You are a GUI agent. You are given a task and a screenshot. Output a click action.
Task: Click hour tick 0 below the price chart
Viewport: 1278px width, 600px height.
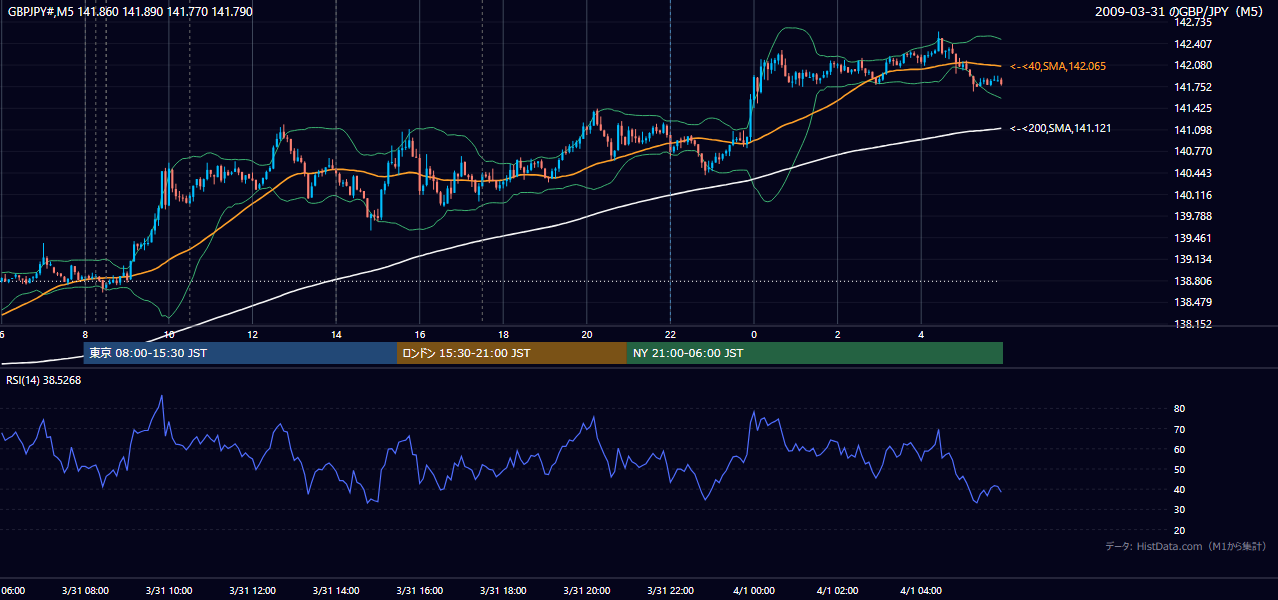click(x=754, y=335)
